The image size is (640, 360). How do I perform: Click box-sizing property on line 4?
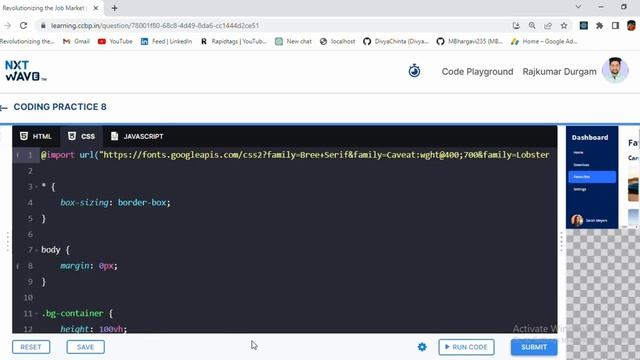(84, 202)
